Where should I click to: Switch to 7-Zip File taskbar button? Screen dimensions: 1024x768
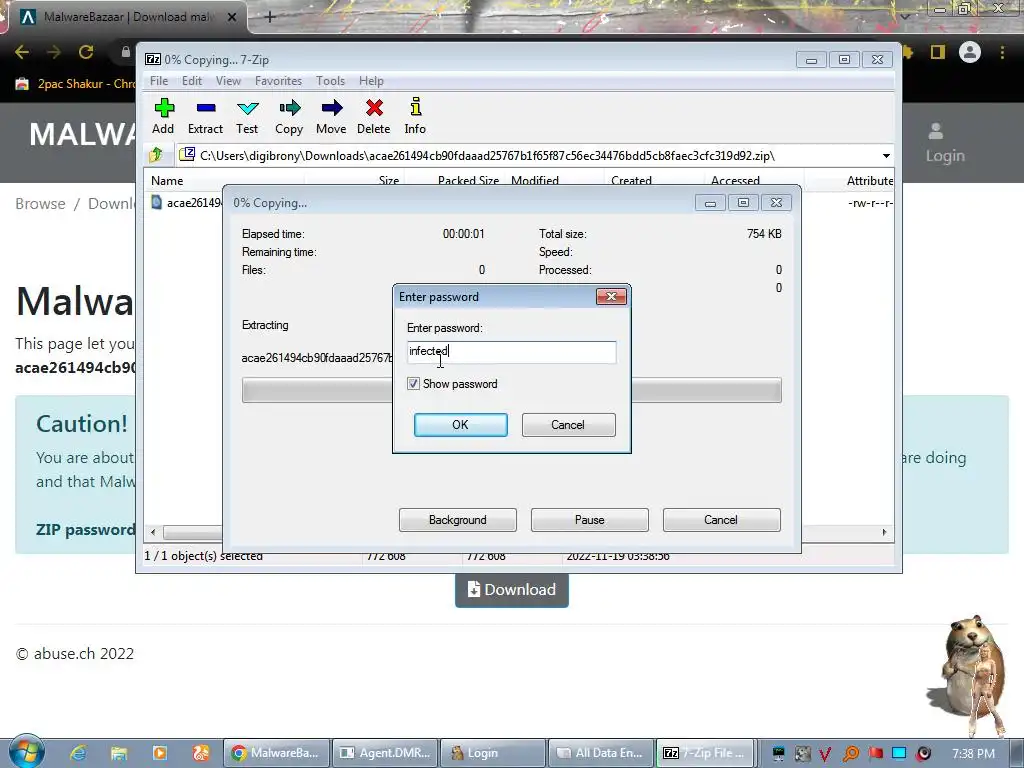click(x=705, y=753)
